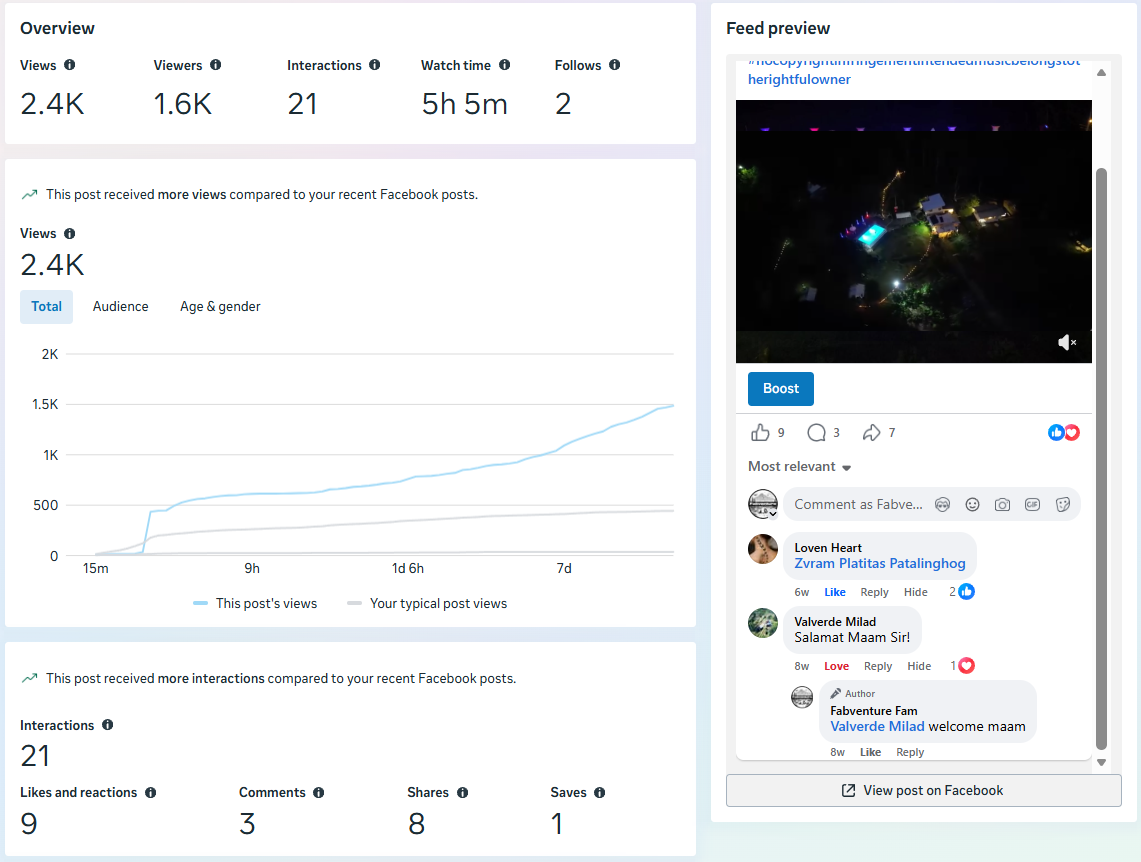
Task: Toggle the Love reaction on Valverde Milad's comment
Action: pyautogui.click(x=836, y=666)
